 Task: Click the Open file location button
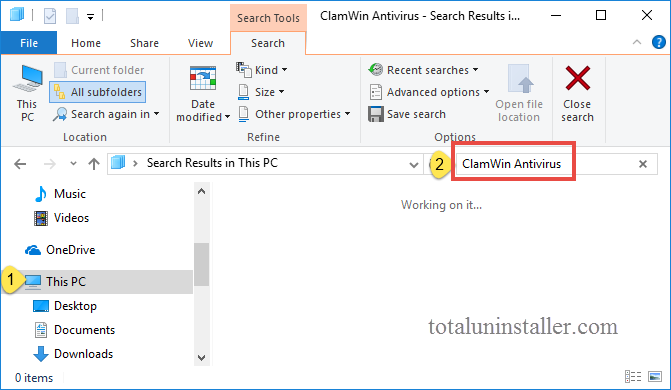pos(519,93)
